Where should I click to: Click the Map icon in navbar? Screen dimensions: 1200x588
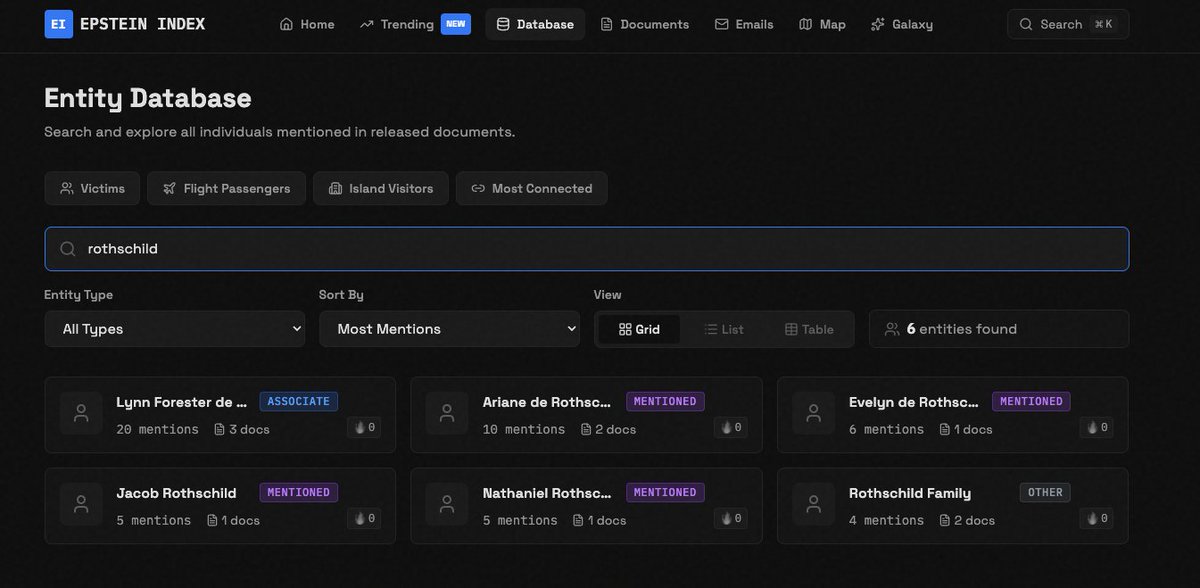(x=806, y=24)
